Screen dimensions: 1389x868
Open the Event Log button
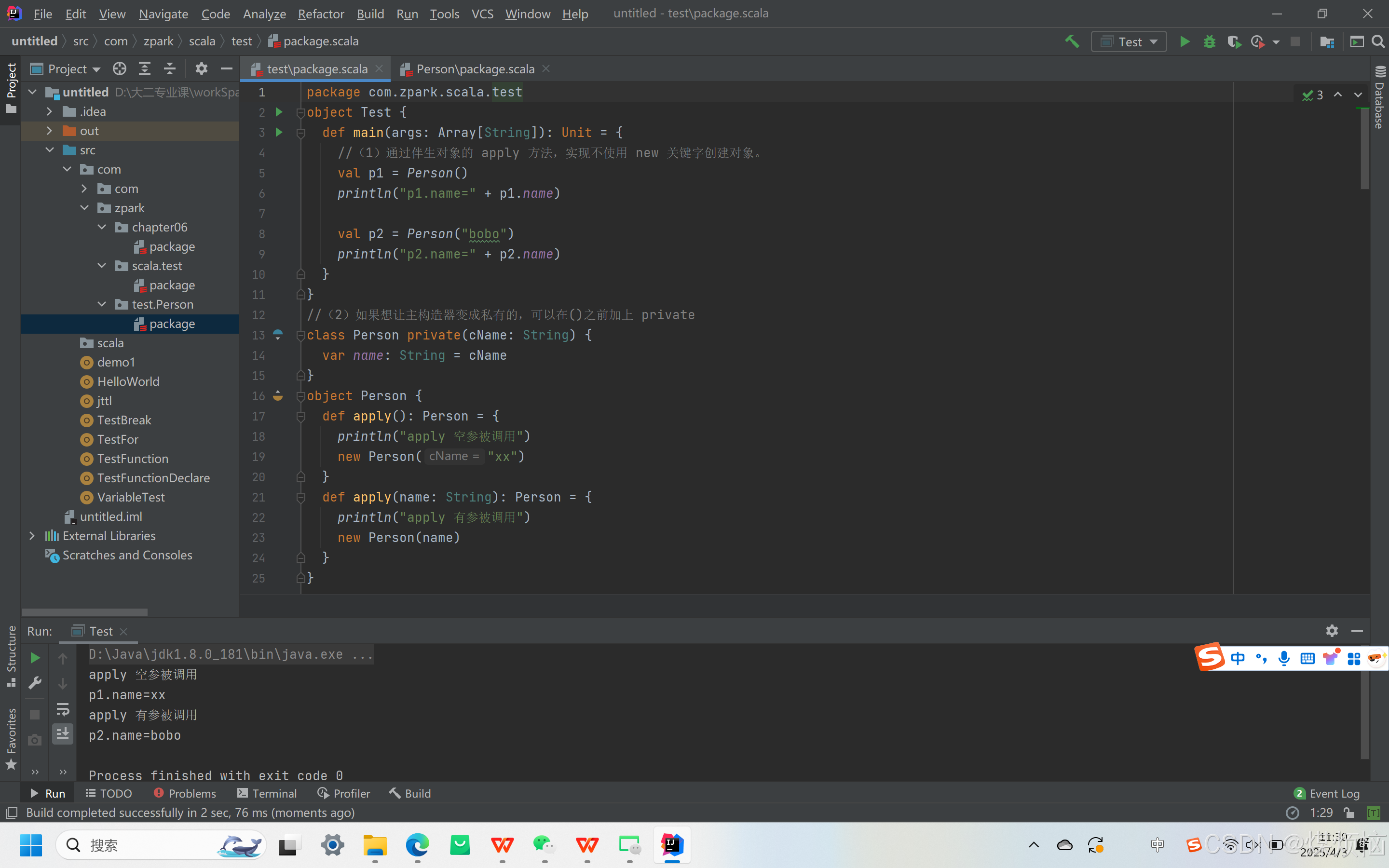click(1327, 793)
